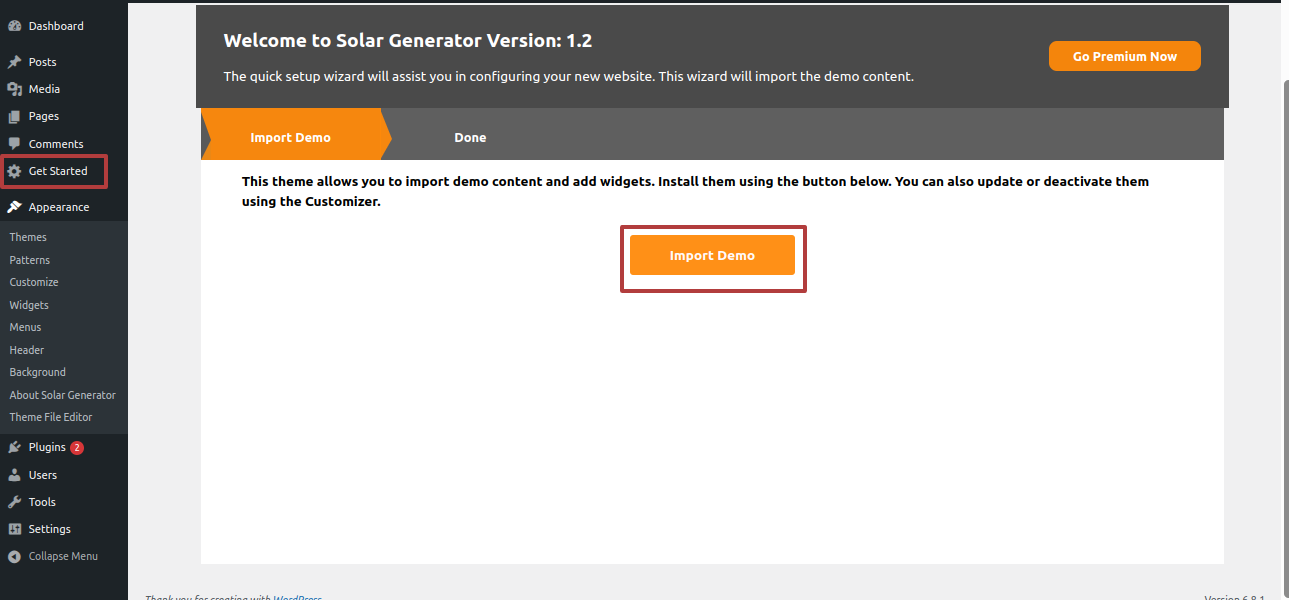
Task: Click the Pages document icon
Action: click(x=14, y=116)
